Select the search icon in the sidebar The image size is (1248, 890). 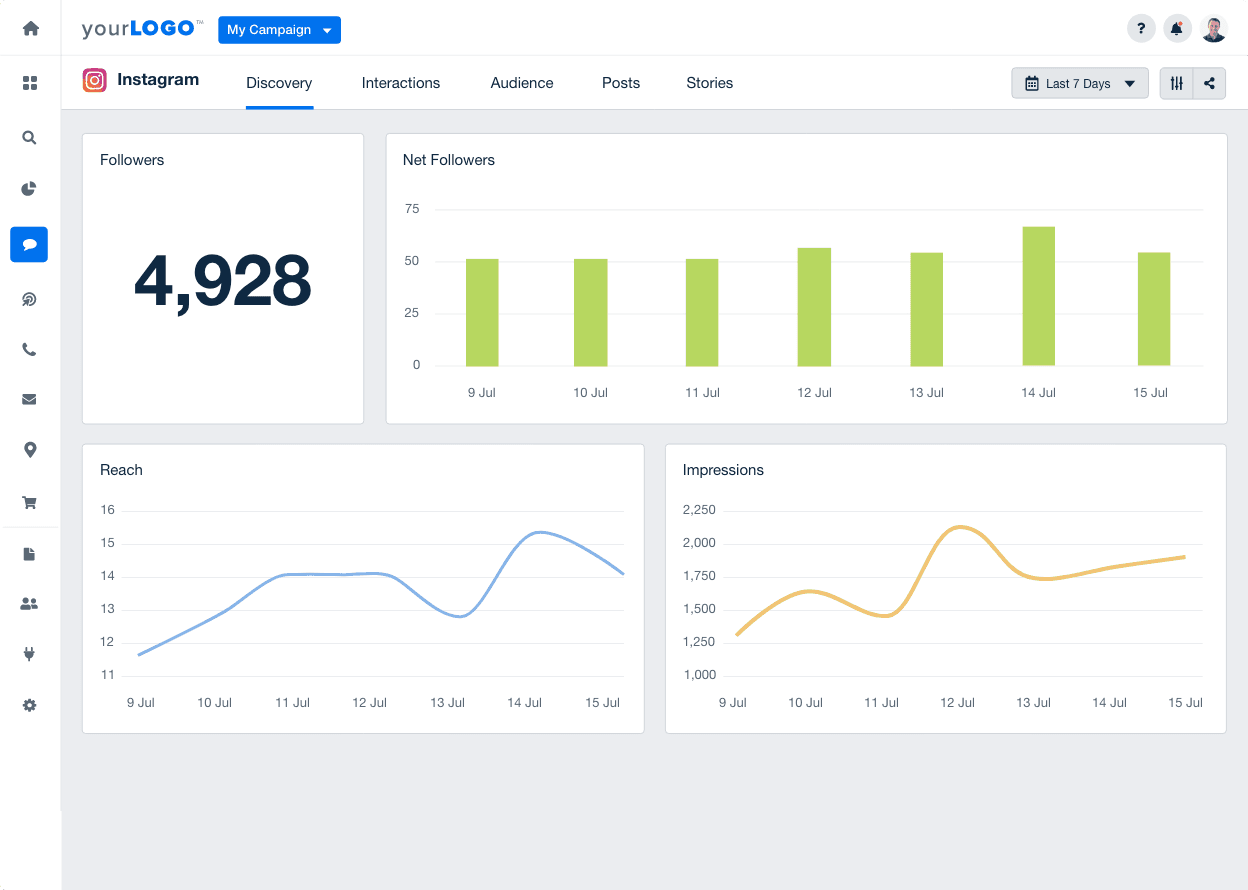click(x=29, y=138)
